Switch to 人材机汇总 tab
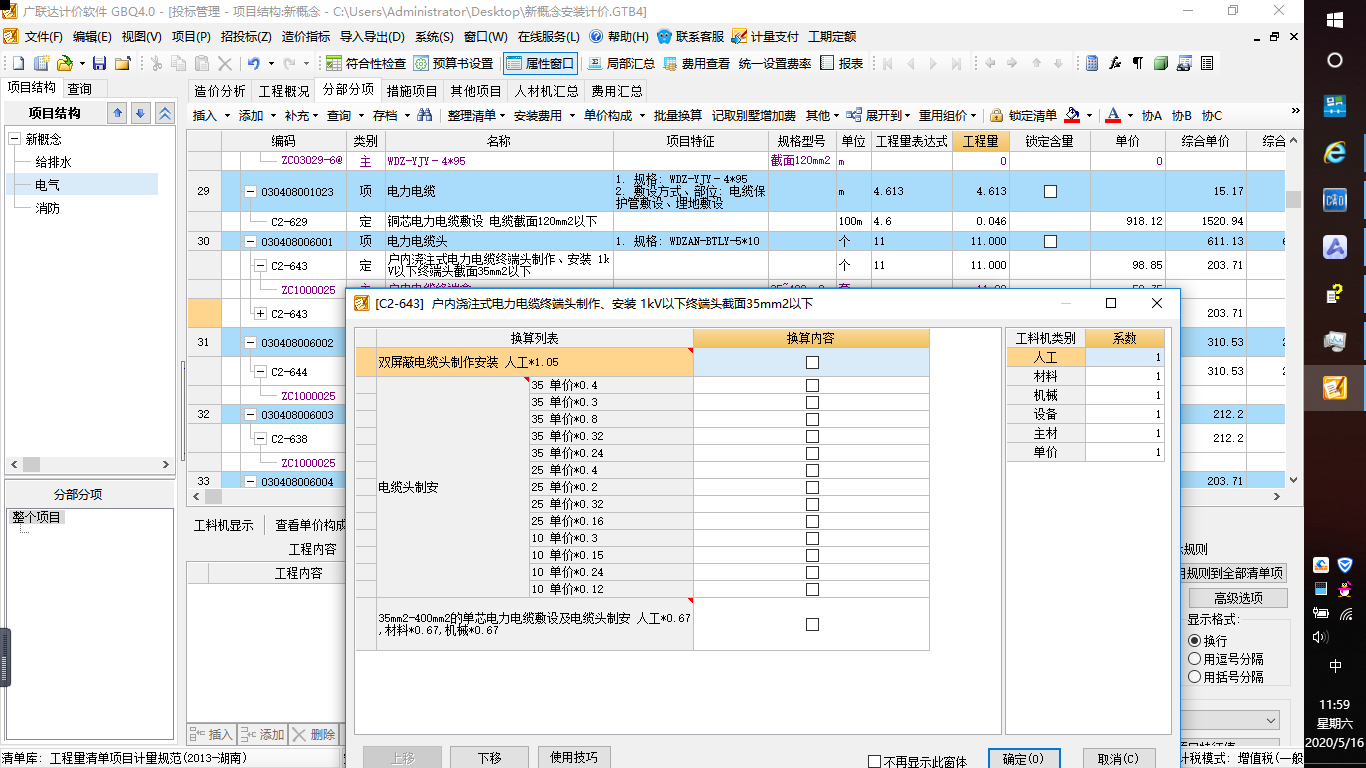 click(x=546, y=90)
